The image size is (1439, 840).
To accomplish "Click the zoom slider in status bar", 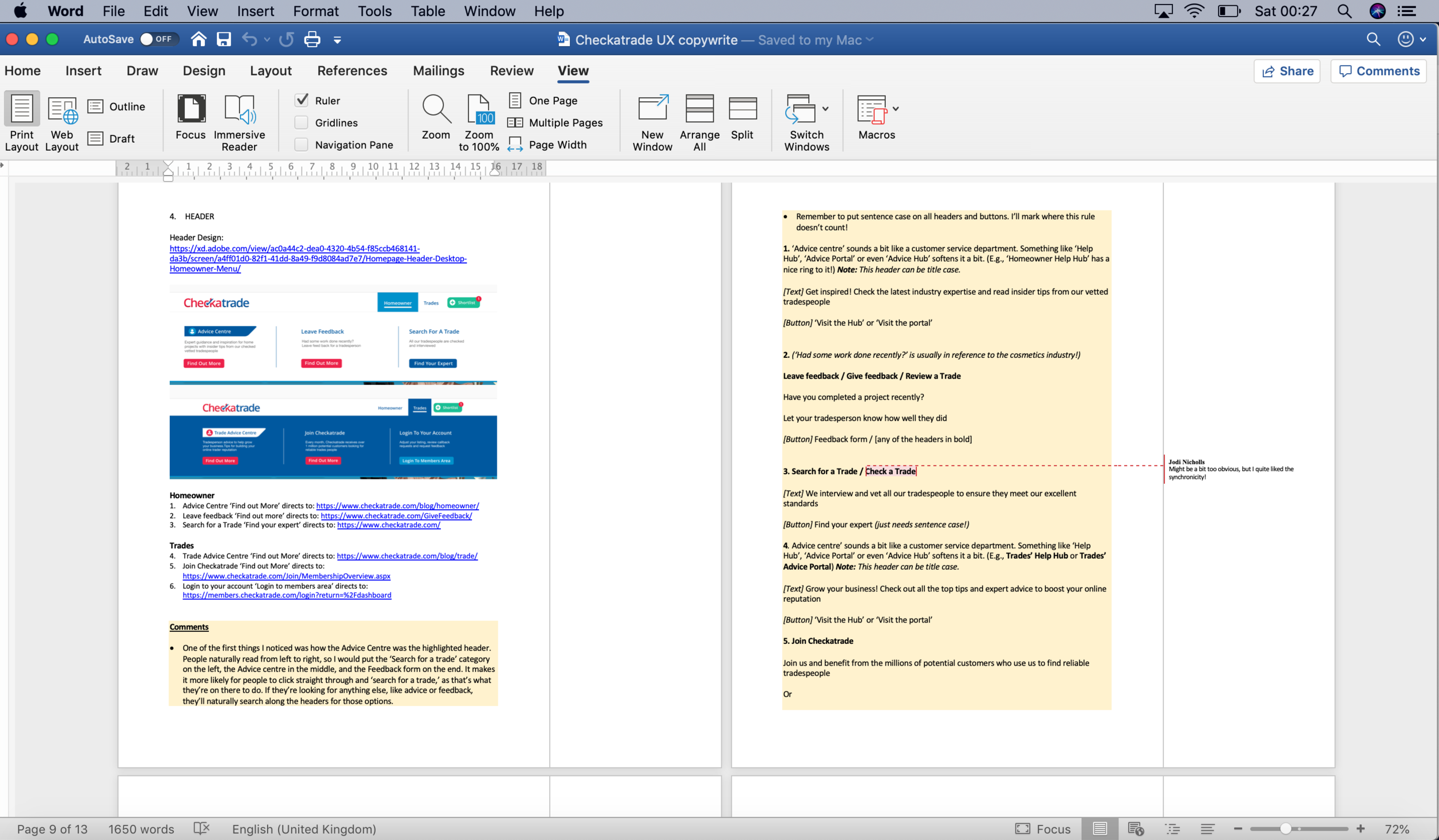I will click(x=1285, y=828).
